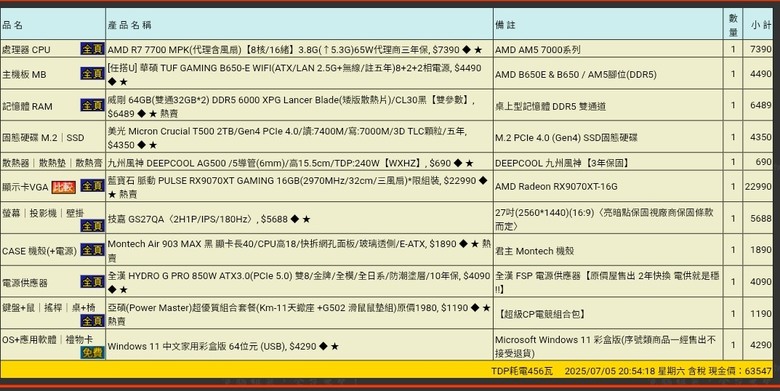The image size is (780, 391).
Task: Select the 顯示卡VGA category label
Action: [x=25, y=188]
